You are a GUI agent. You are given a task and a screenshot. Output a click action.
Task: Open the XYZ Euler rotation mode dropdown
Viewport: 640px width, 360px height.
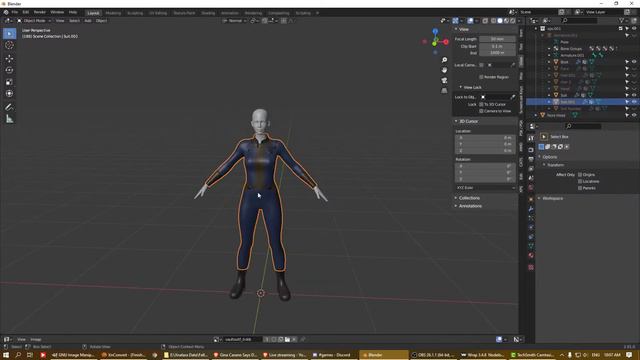[485, 188]
